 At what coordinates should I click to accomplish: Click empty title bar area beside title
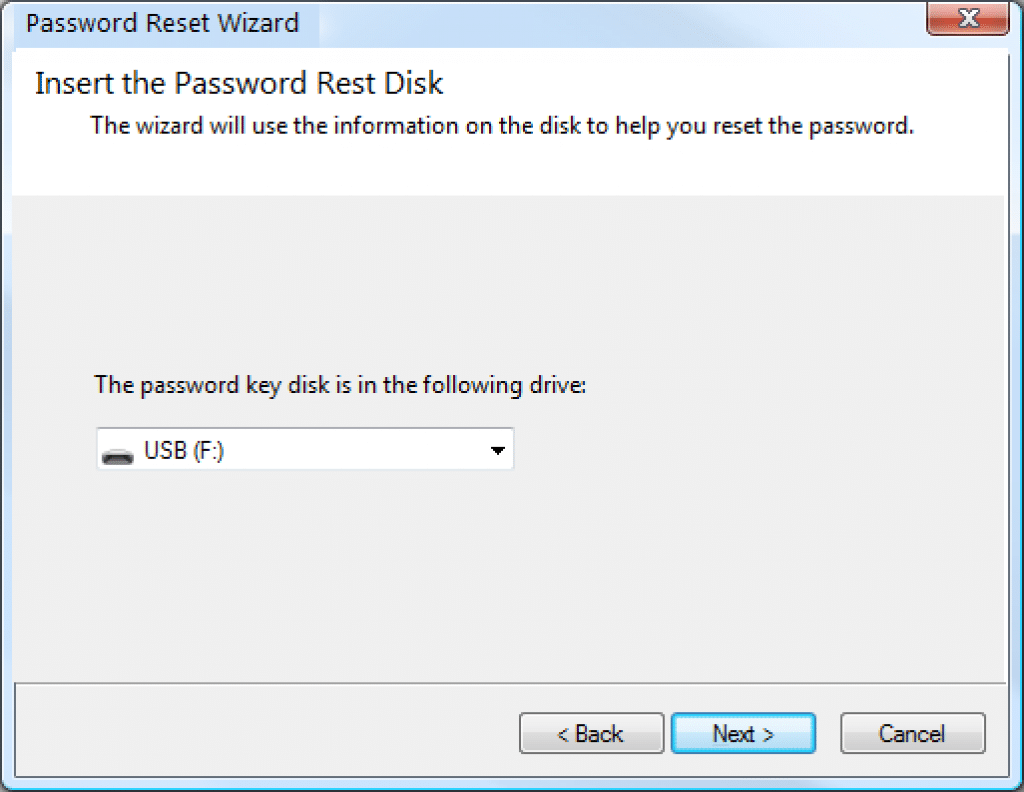click(x=600, y=22)
